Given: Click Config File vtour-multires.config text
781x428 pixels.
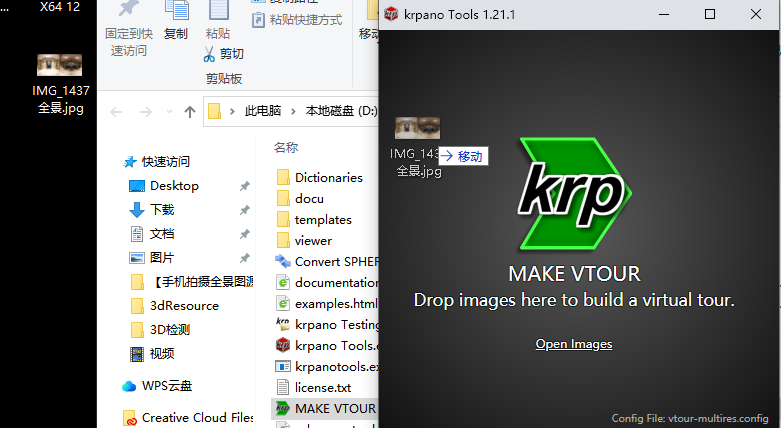Looking at the screenshot, I should coord(690,418).
